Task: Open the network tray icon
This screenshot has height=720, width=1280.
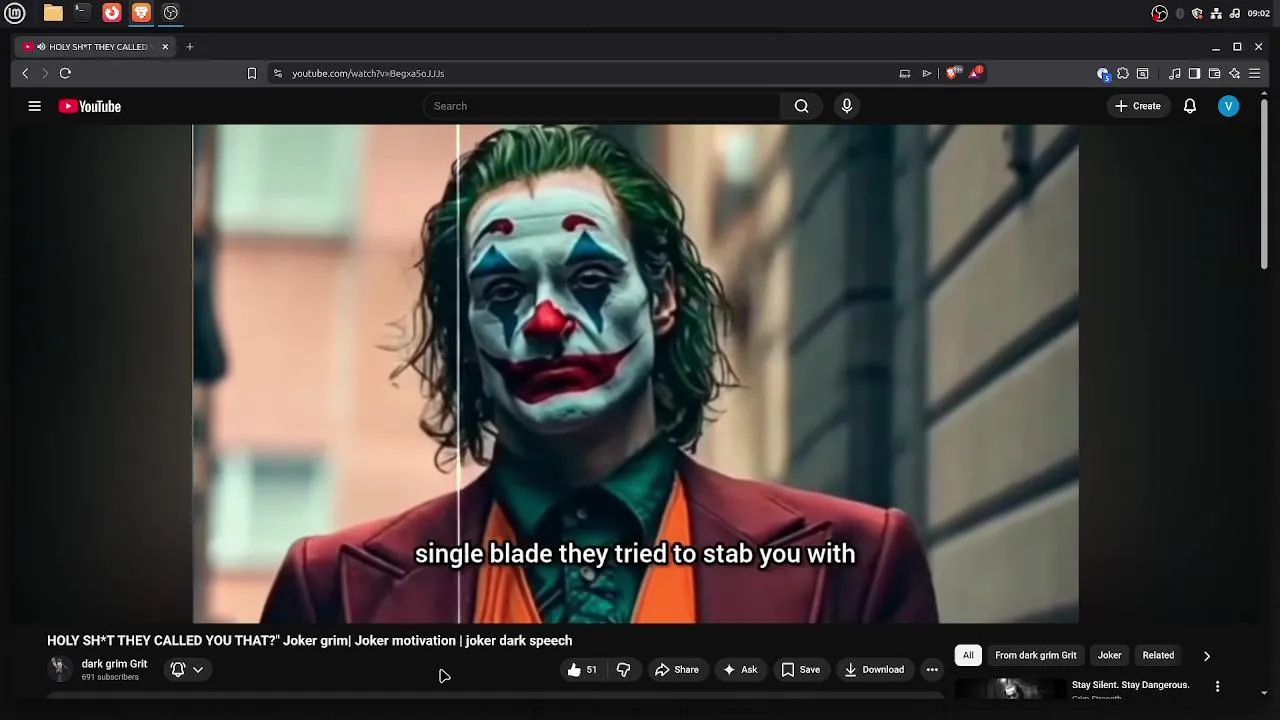Action: click(x=1216, y=13)
